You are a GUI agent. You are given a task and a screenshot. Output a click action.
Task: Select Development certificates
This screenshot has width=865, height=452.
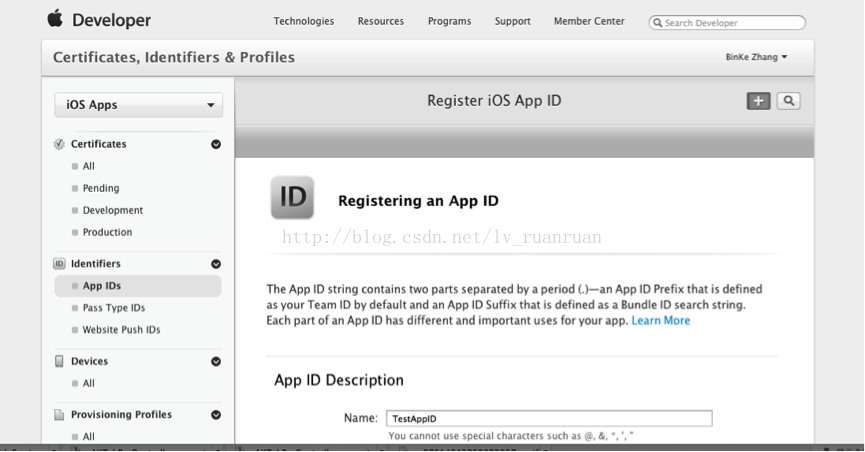pos(113,210)
